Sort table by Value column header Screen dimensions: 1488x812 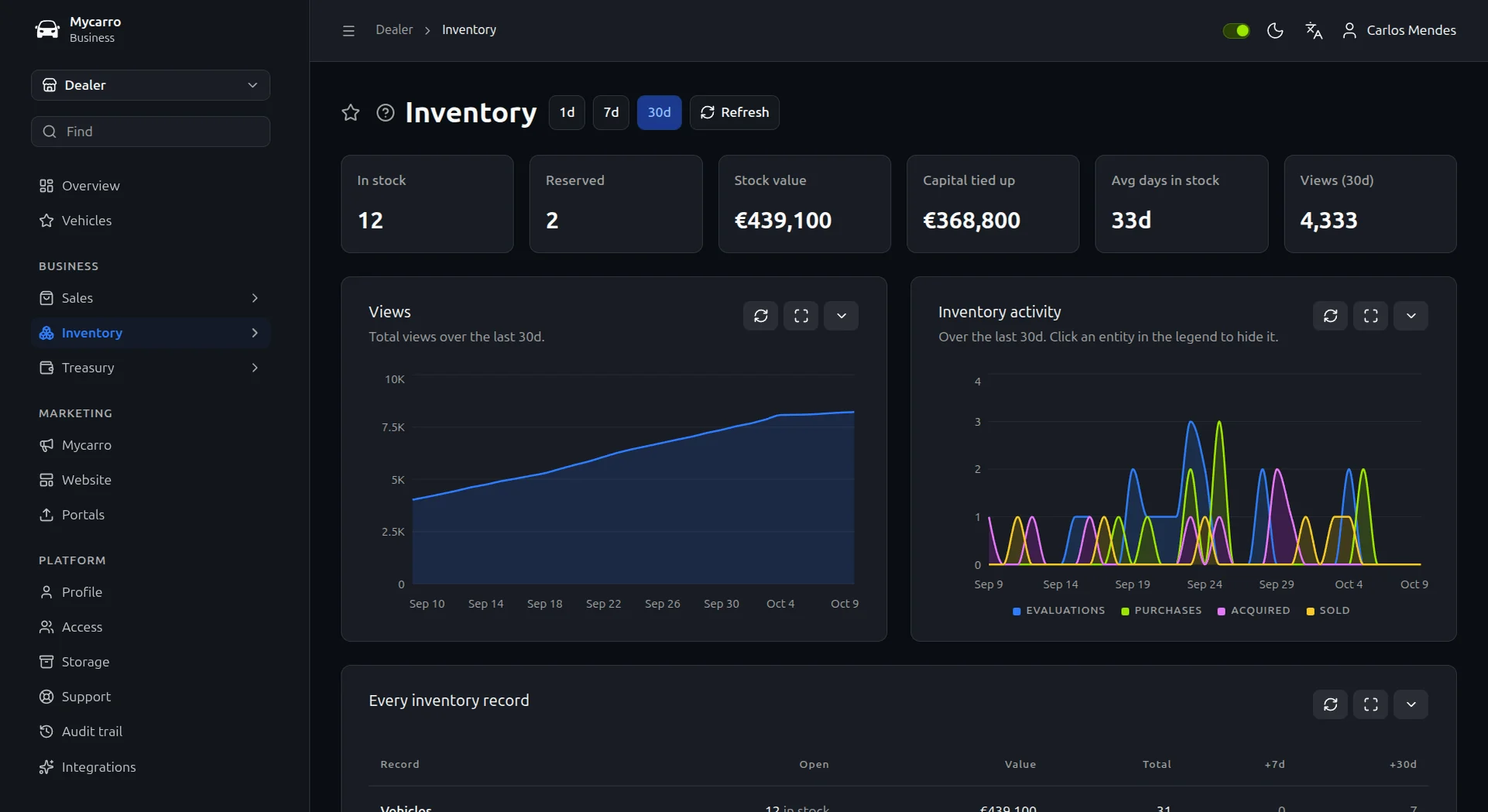(1020, 764)
